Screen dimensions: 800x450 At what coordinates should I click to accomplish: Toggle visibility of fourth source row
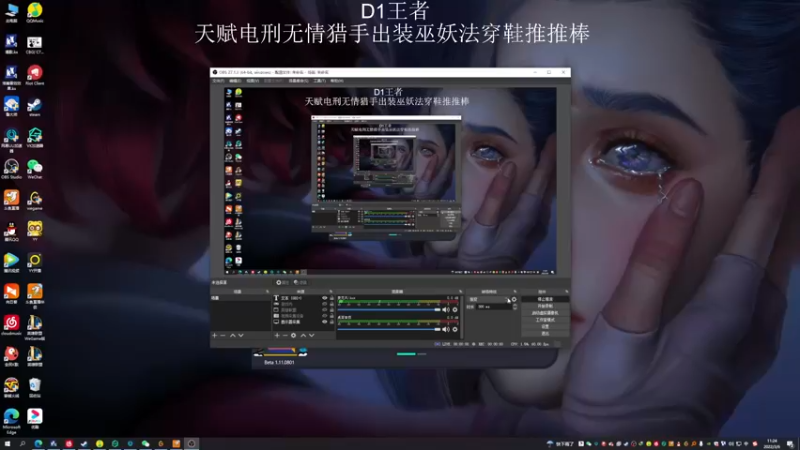click(x=324, y=316)
